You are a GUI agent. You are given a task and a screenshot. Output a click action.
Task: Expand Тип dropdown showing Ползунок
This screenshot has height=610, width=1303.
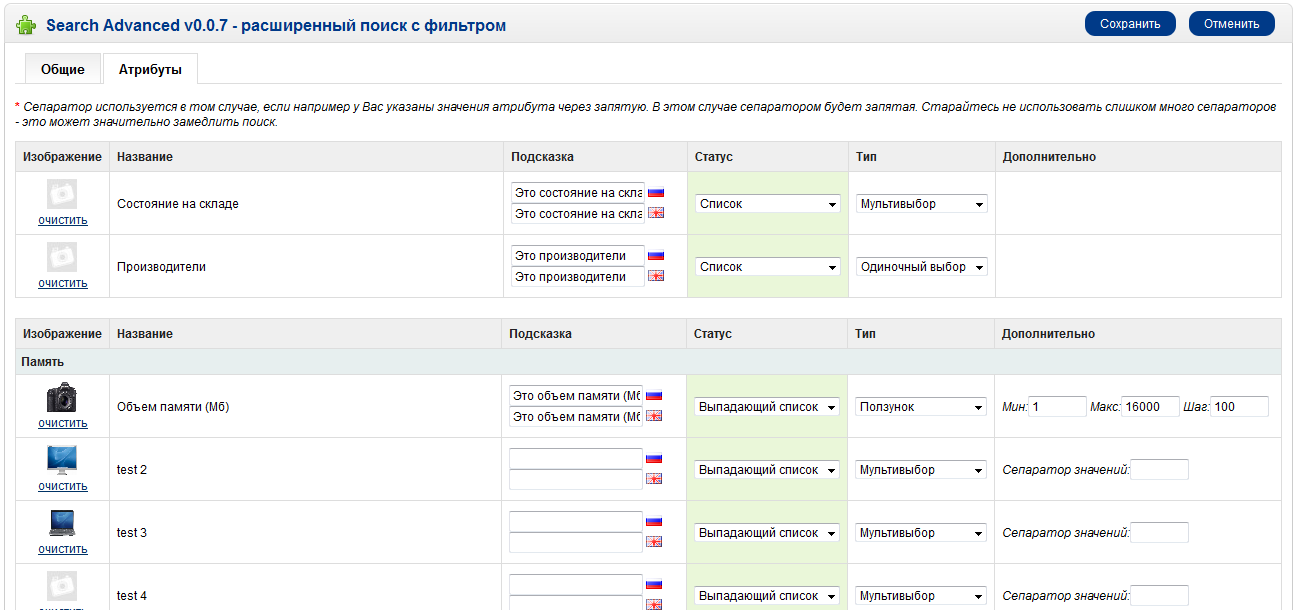pos(921,407)
